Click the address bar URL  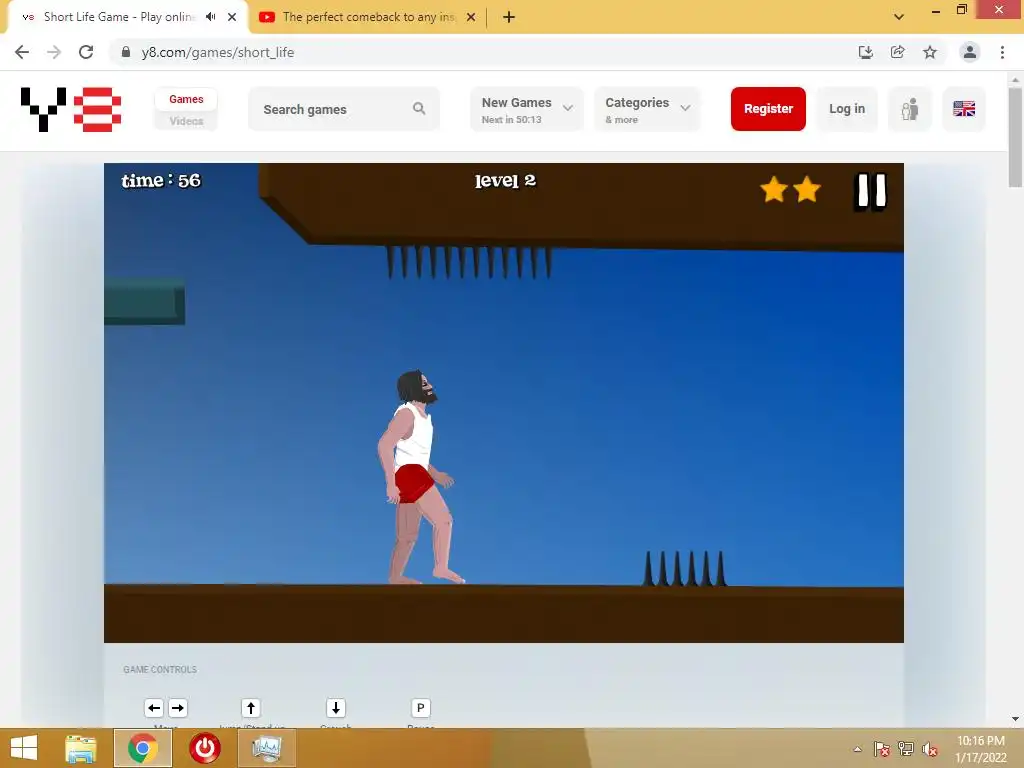click(x=217, y=52)
